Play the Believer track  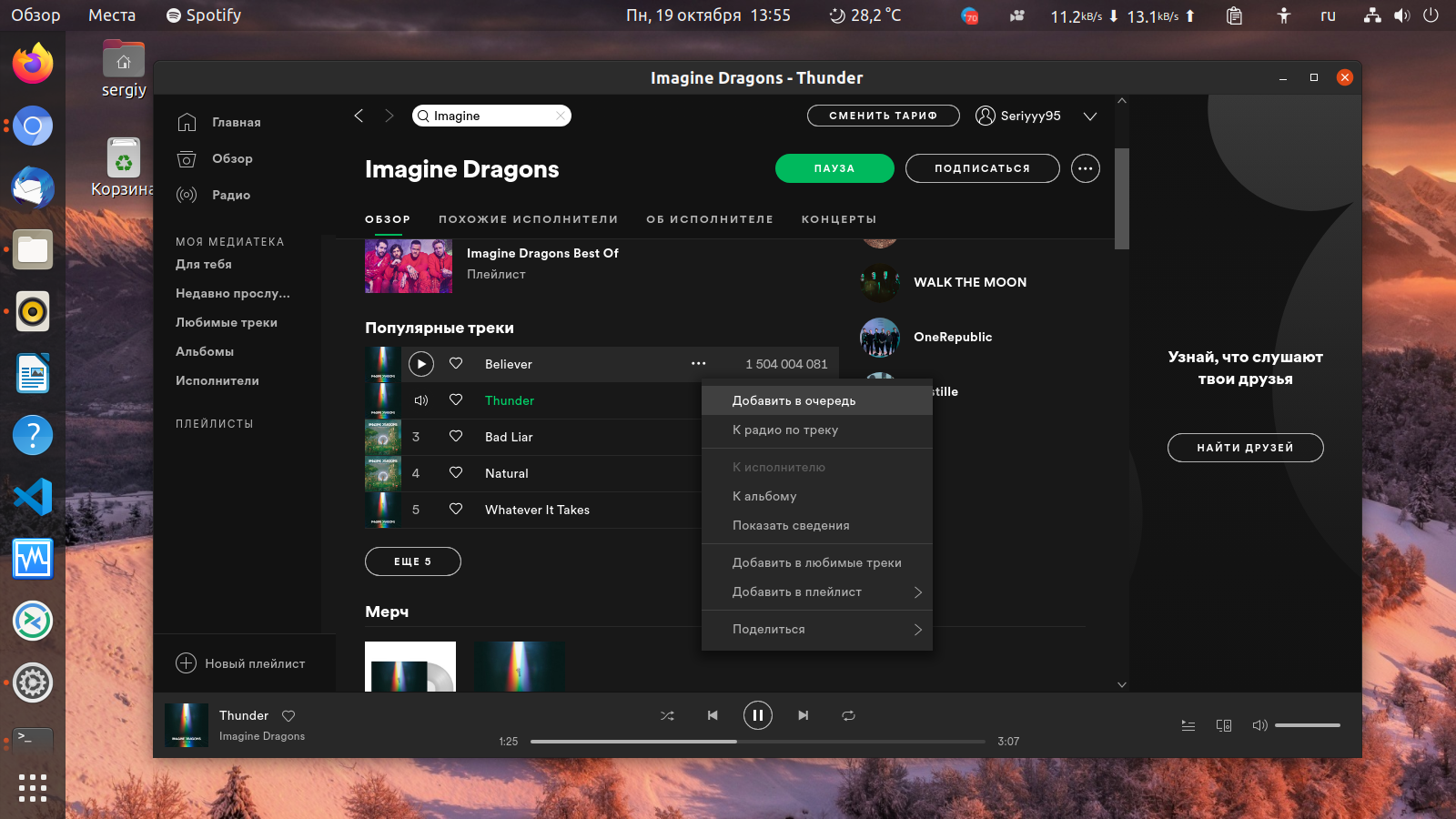tap(420, 364)
